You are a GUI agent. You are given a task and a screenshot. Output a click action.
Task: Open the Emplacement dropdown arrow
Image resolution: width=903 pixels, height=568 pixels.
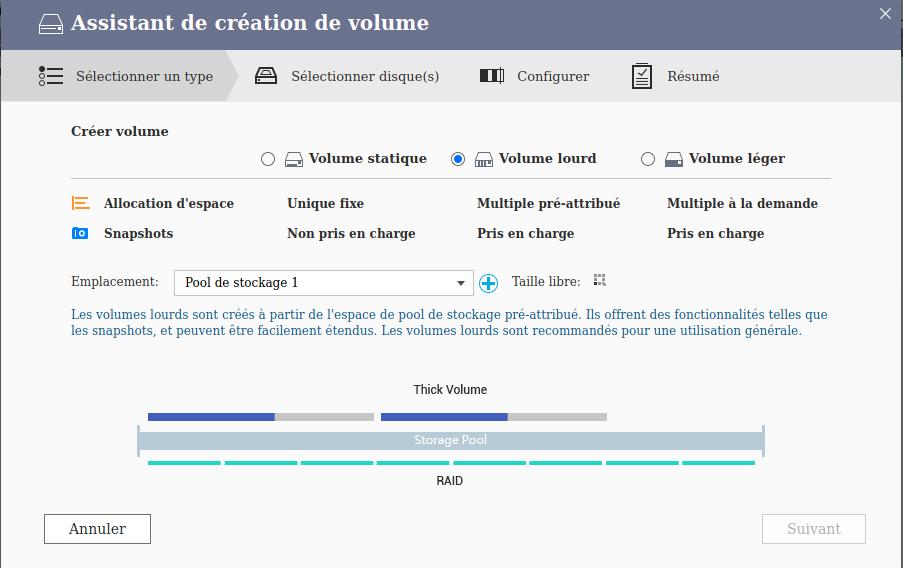(x=461, y=283)
